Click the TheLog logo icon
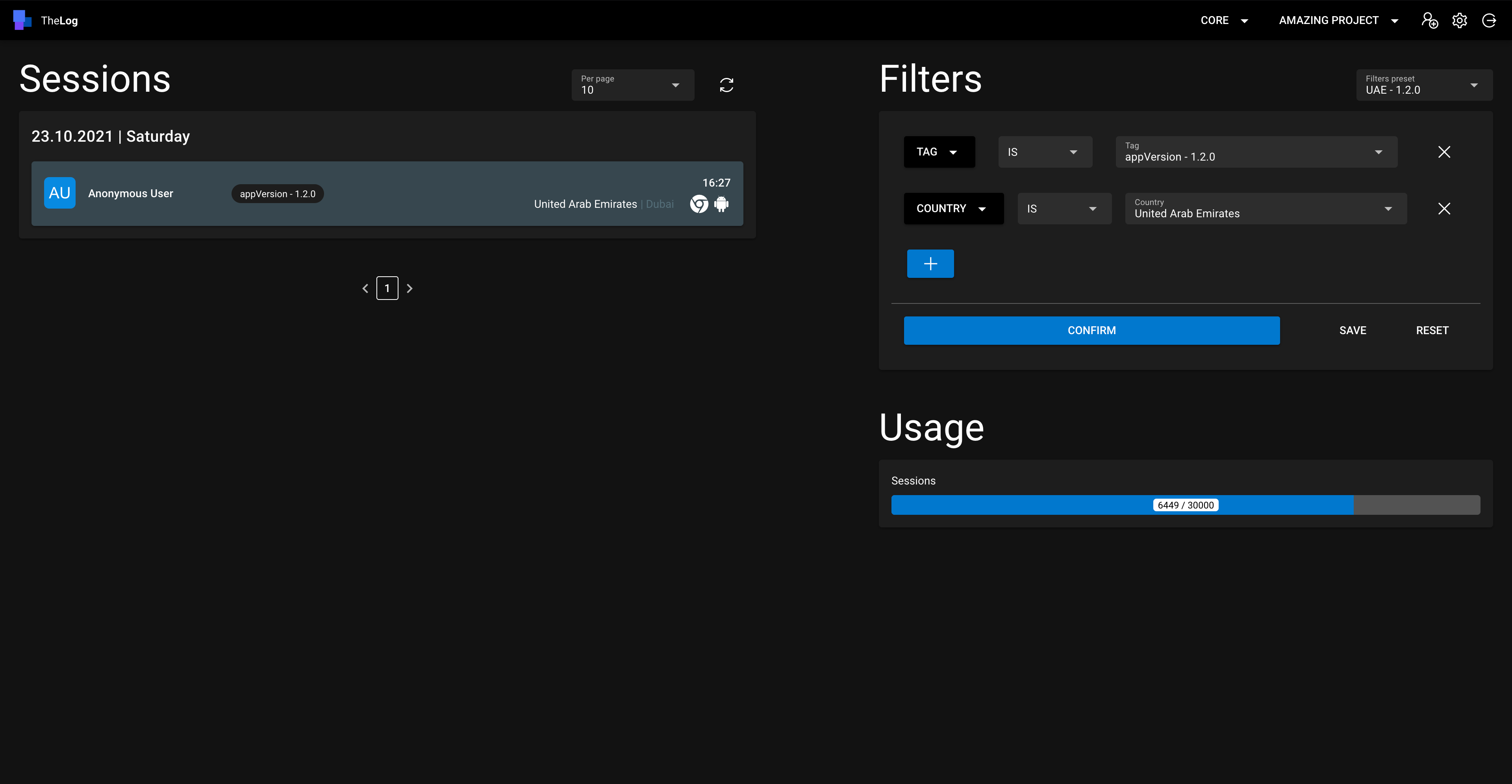Viewport: 1512px width, 784px height. (22, 20)
